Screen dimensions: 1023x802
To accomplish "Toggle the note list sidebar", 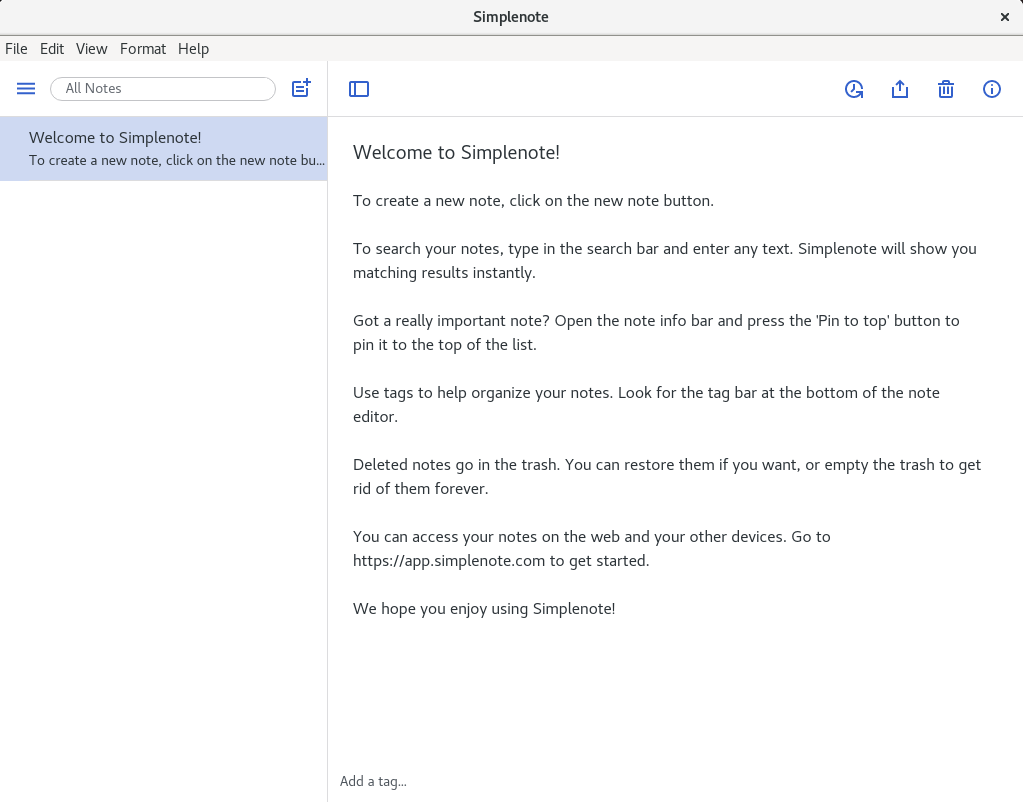I will 359,89.
